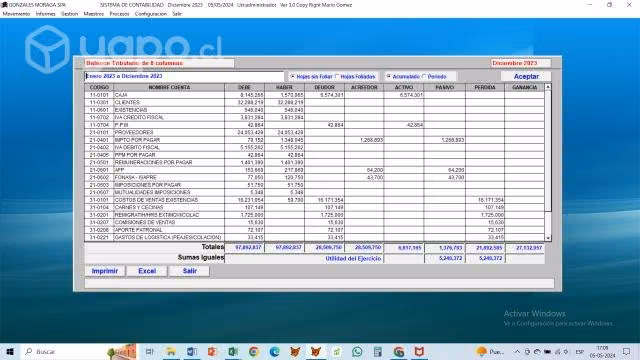The image size is (640, 360).
Task: Open the Informes menu
Action: [x=45, y=14]
